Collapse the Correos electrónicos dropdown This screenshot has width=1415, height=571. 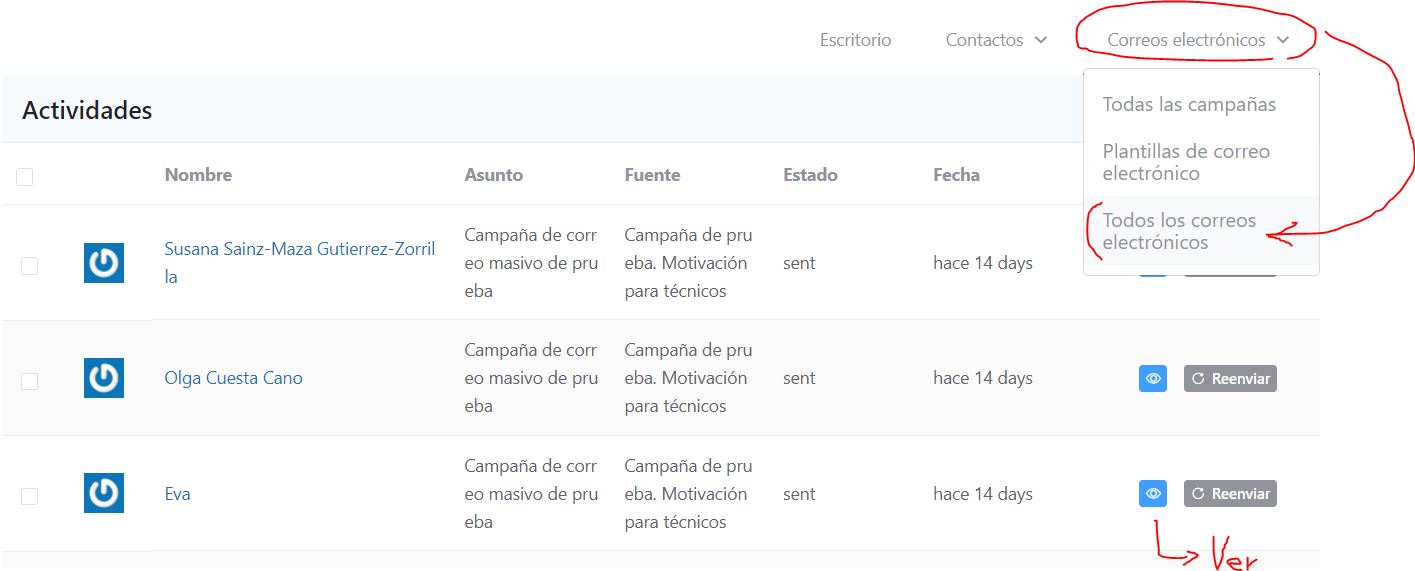pyautogui.click(x=1197, y=40)
